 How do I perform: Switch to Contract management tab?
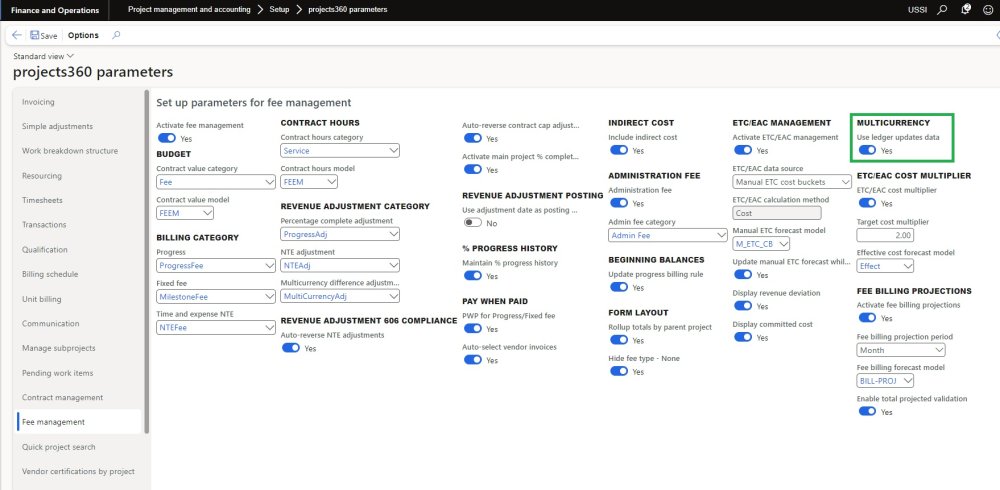coord(62,397)
